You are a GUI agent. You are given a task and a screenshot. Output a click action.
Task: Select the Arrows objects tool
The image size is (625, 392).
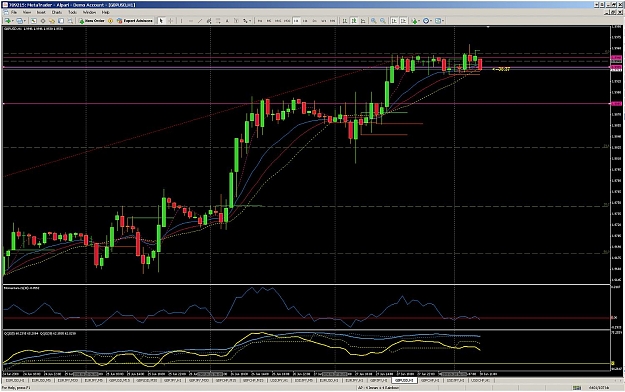(x=245, y=21)
